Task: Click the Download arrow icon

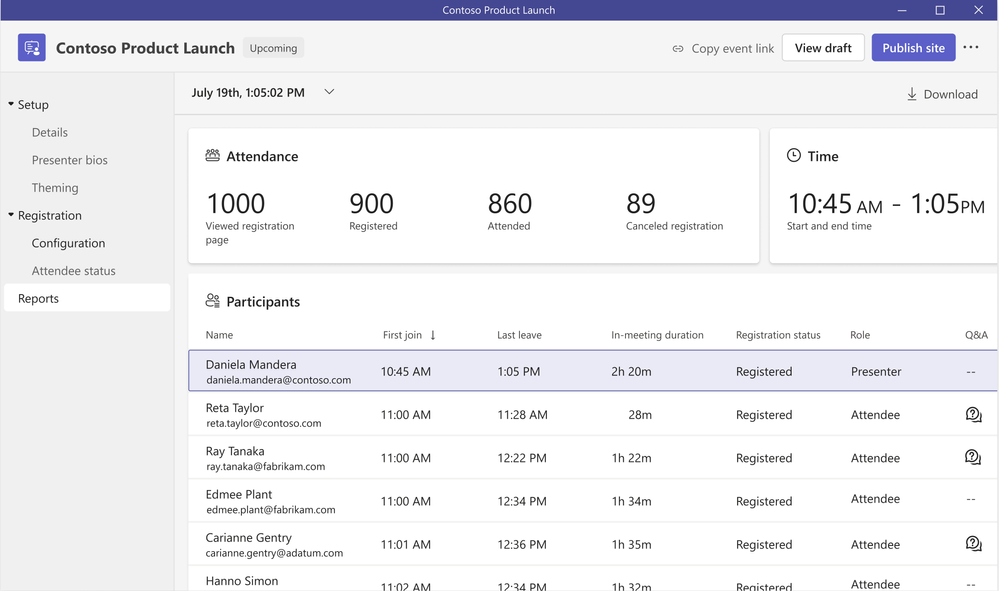Action: click(x=912, y=94)
